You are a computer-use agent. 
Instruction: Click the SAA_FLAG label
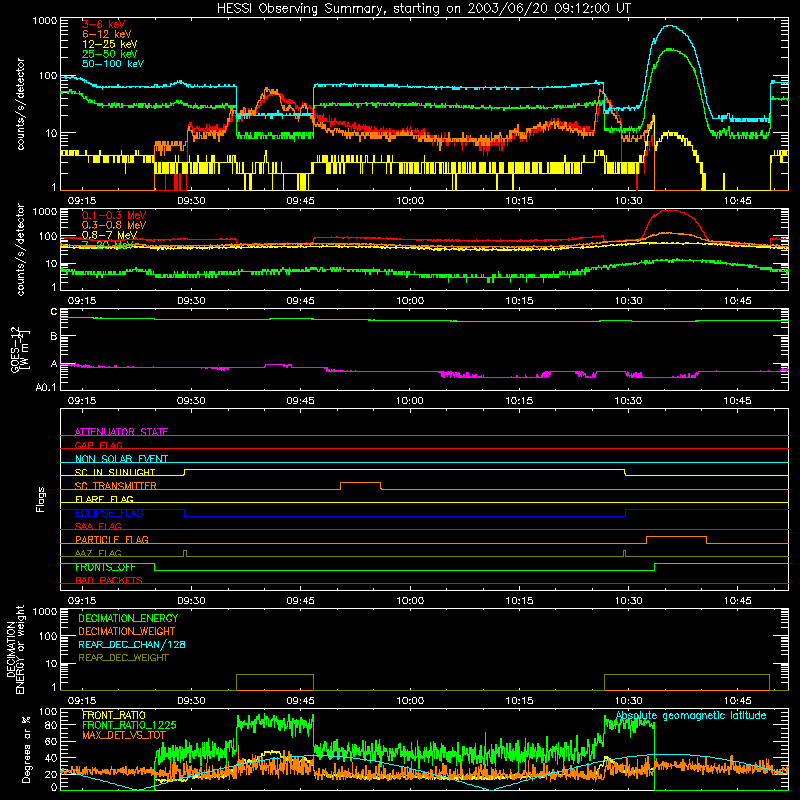98,526
